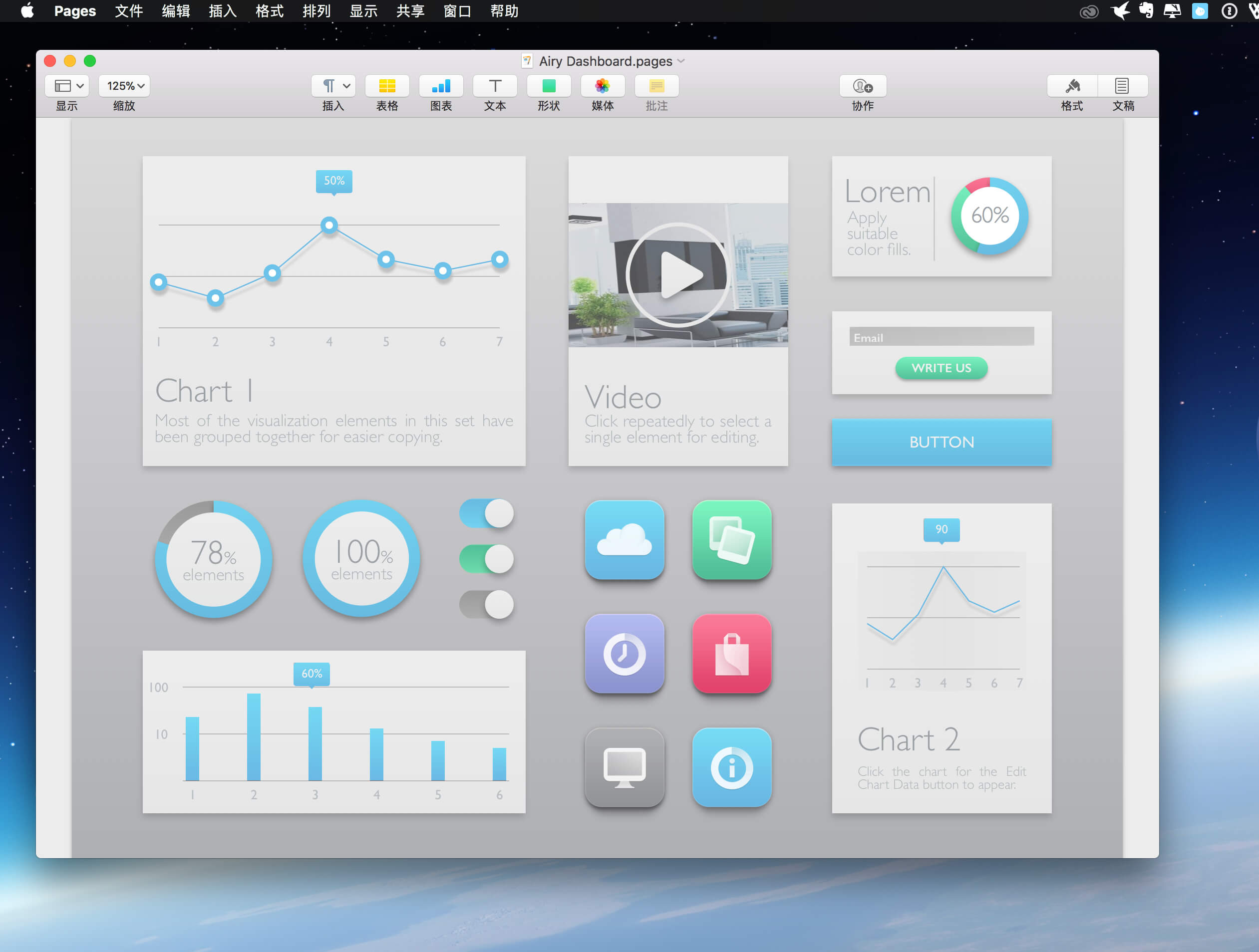This screenshot has width=1259, height=952.
Task: Open the Apple menu
Action: click(x=27, y=11)
